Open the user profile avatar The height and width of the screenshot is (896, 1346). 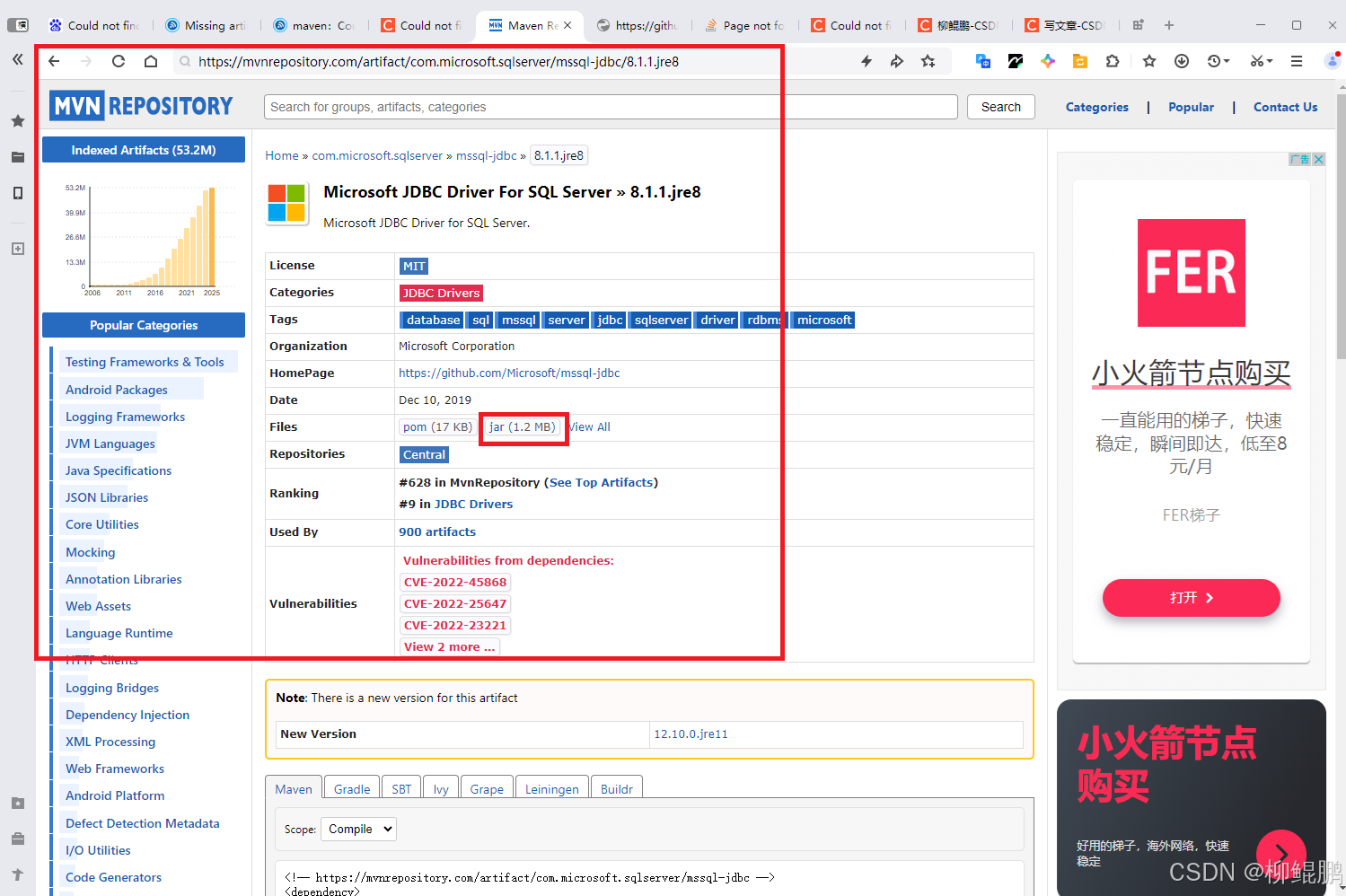[1333, 61]
